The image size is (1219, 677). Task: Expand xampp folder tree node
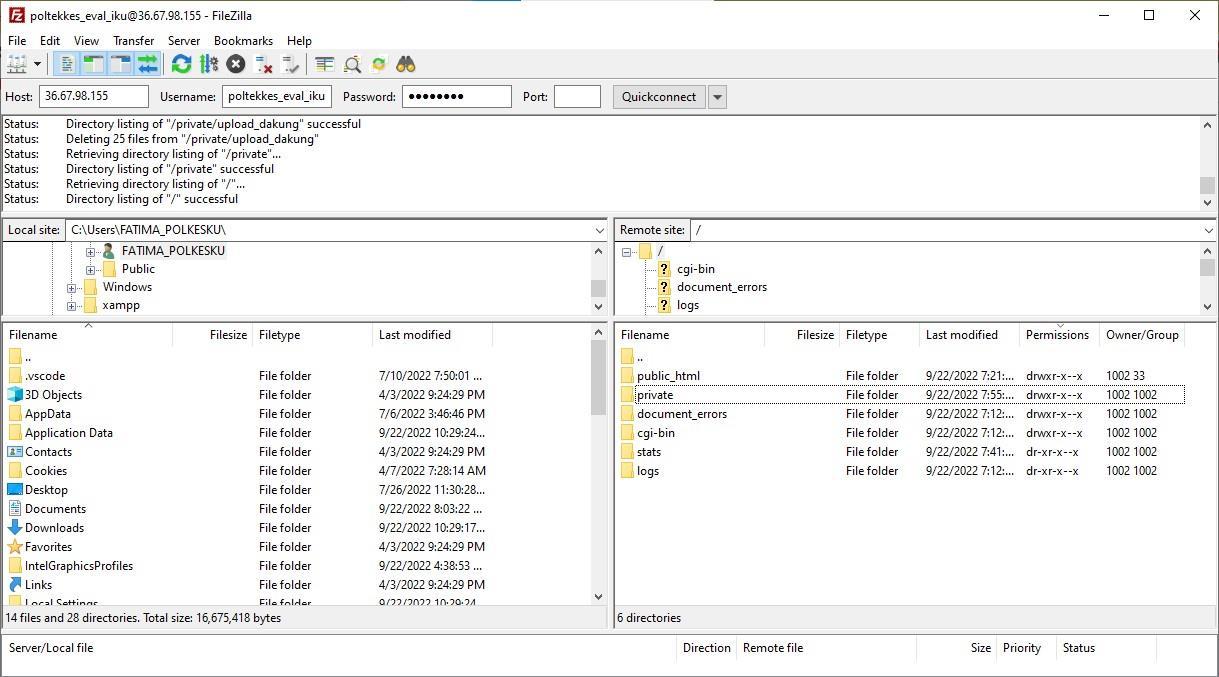click(x=71, y=306)
